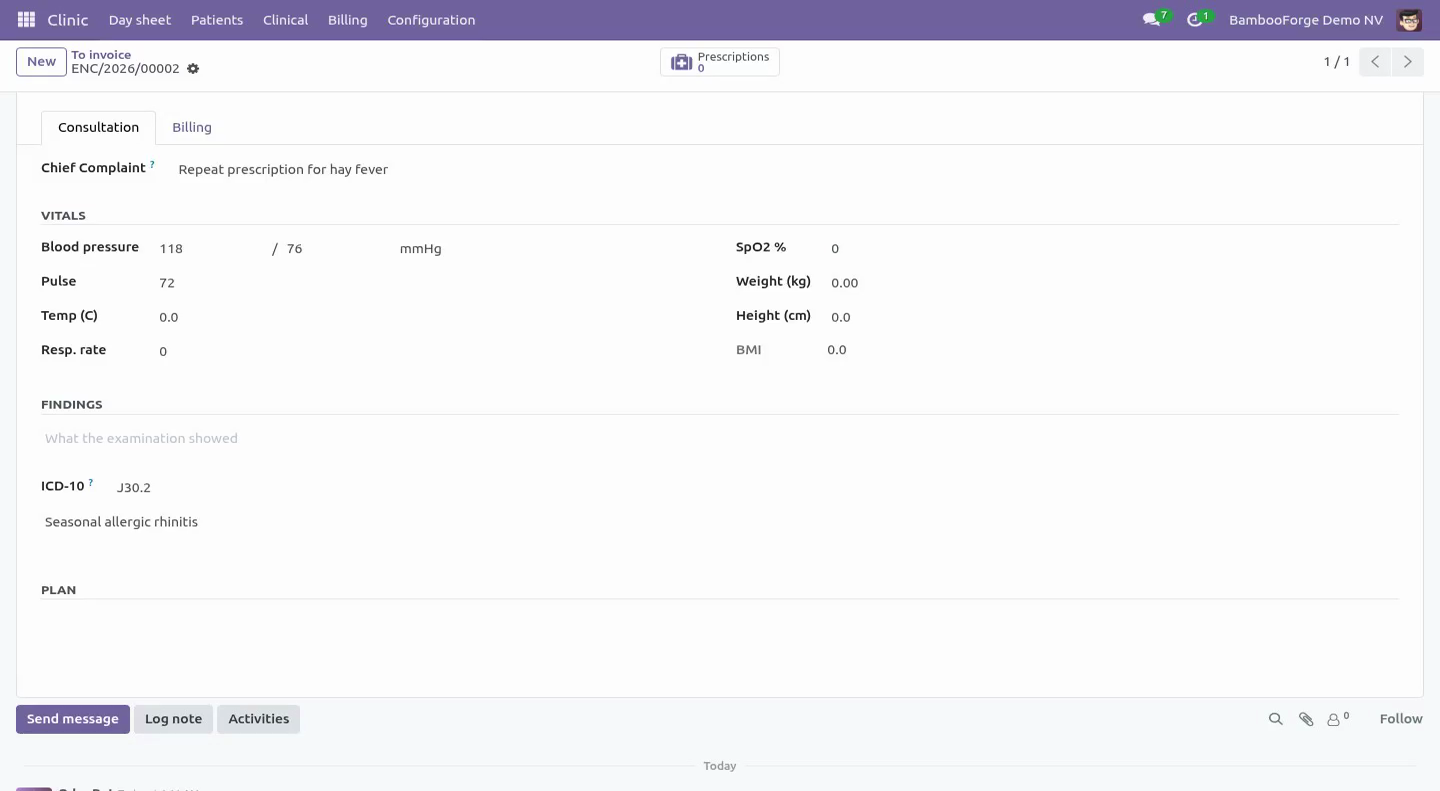Show ICD-10 help tooltip mark
Image resolution: width=1440 pixels, height=791 pixels.
tap(91, 482)
